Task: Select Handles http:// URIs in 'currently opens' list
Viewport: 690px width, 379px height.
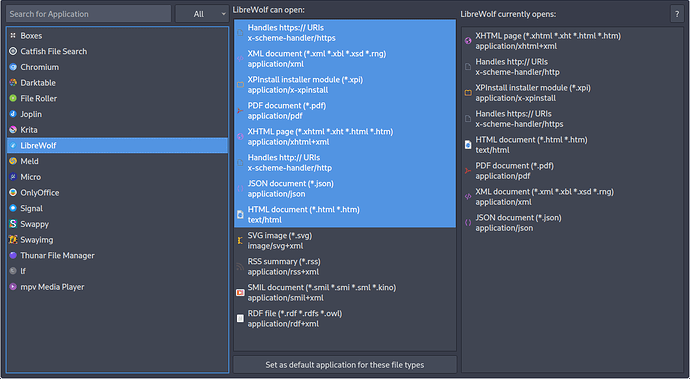Action: pos(573,67)
